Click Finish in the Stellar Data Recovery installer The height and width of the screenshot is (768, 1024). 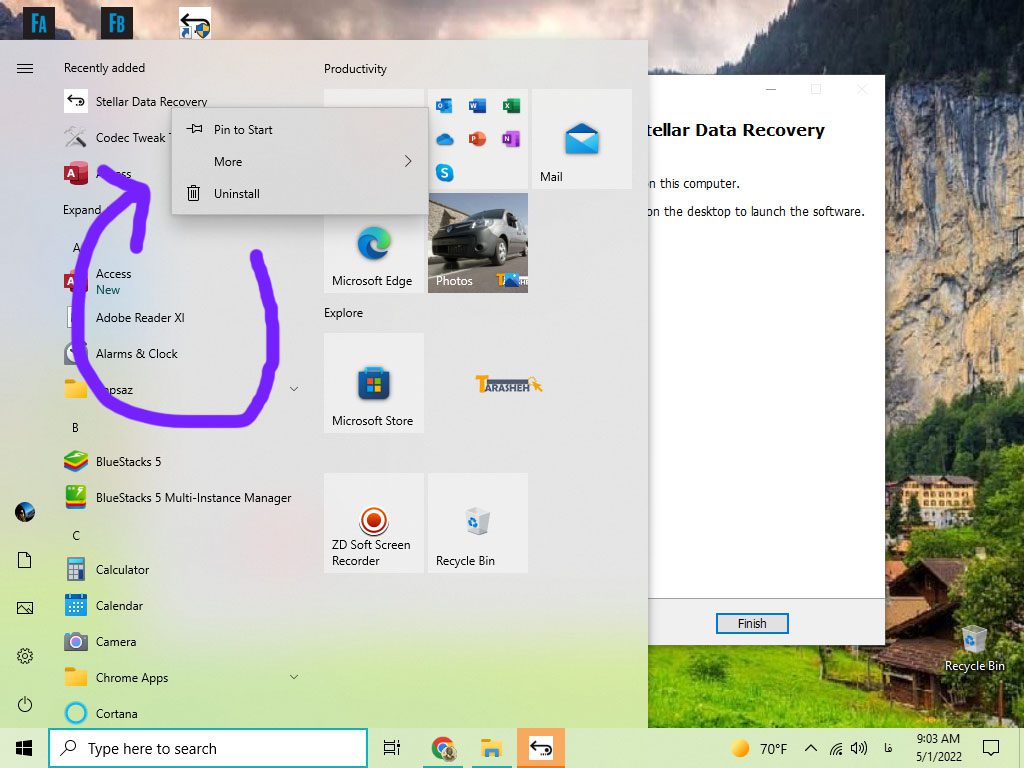752,623
